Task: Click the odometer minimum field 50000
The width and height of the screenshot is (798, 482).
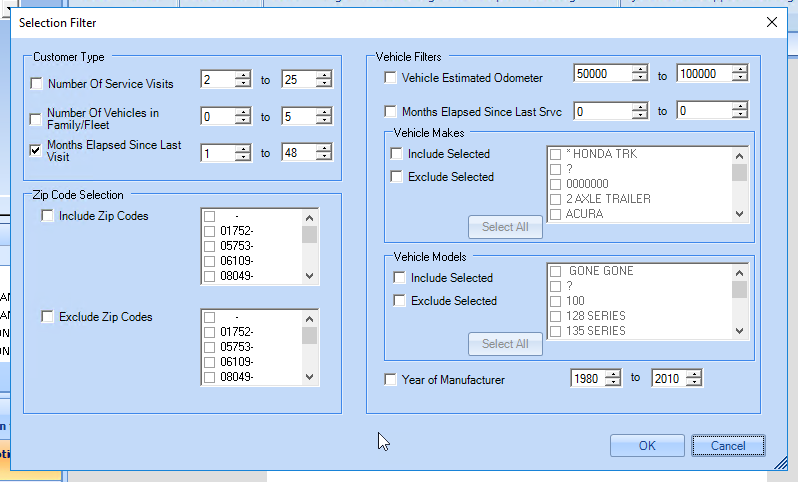Action: (602, 74)
